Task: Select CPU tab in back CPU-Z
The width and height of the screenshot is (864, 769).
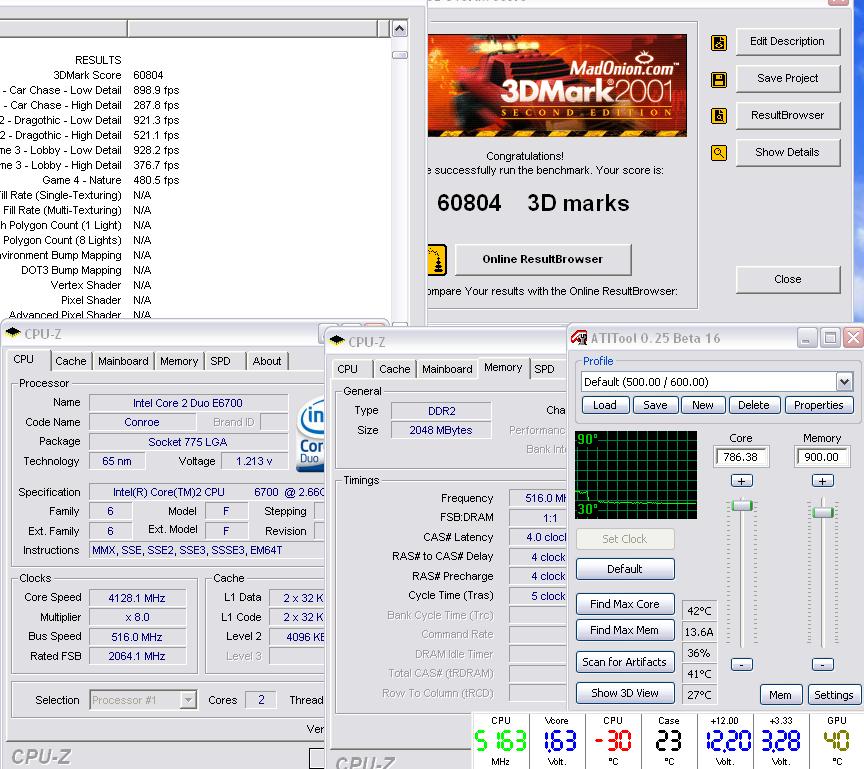Action: pos(24,359)
